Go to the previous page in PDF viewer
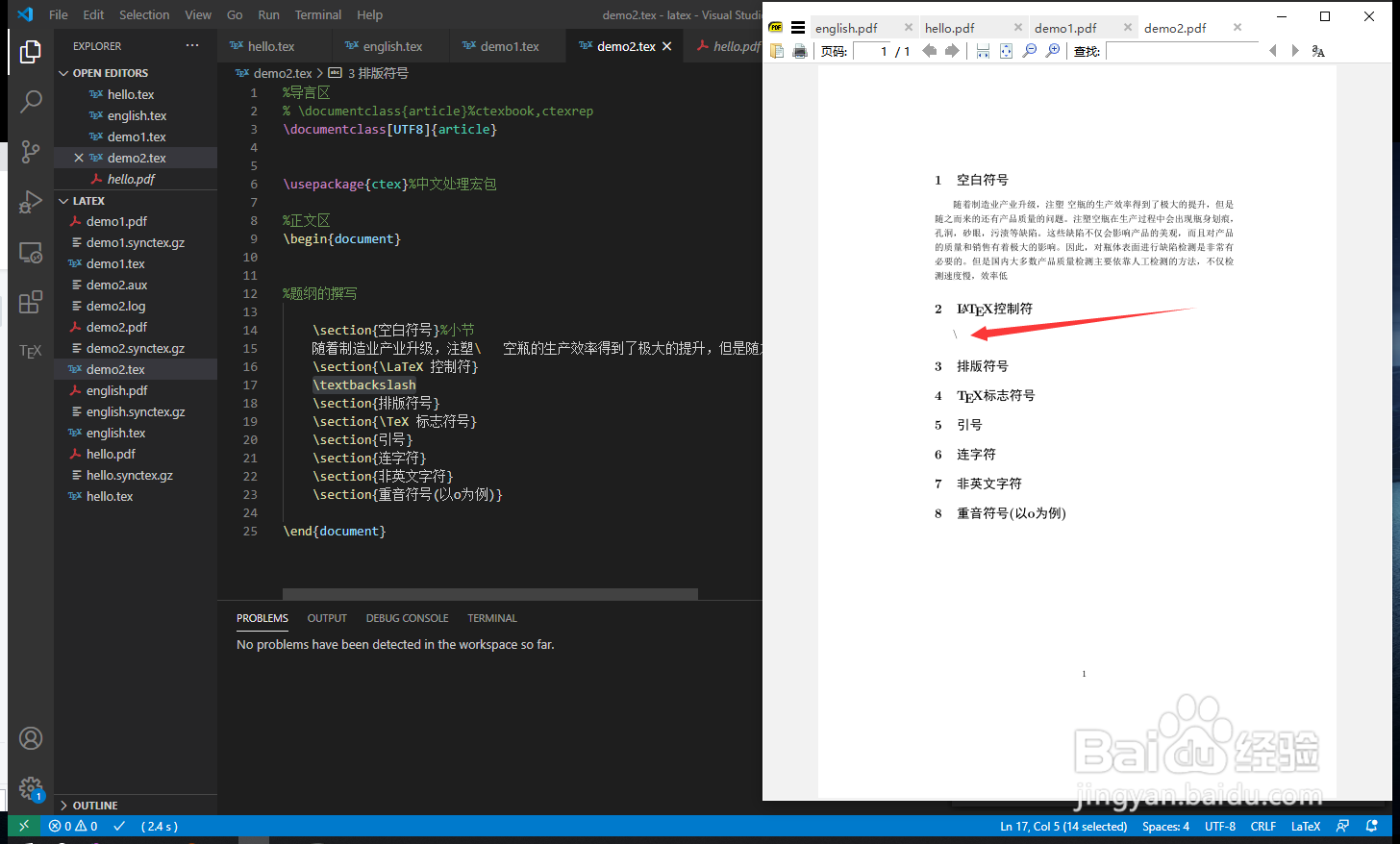 click(929, 51)
